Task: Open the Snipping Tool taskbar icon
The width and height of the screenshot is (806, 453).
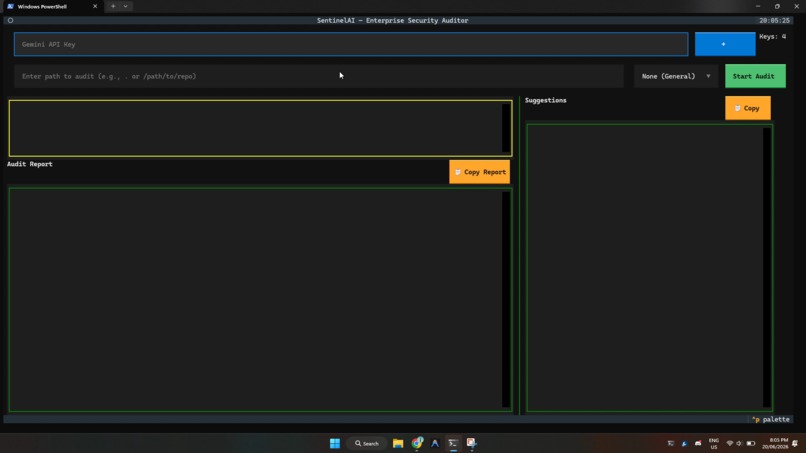Action: coord(471,443)
